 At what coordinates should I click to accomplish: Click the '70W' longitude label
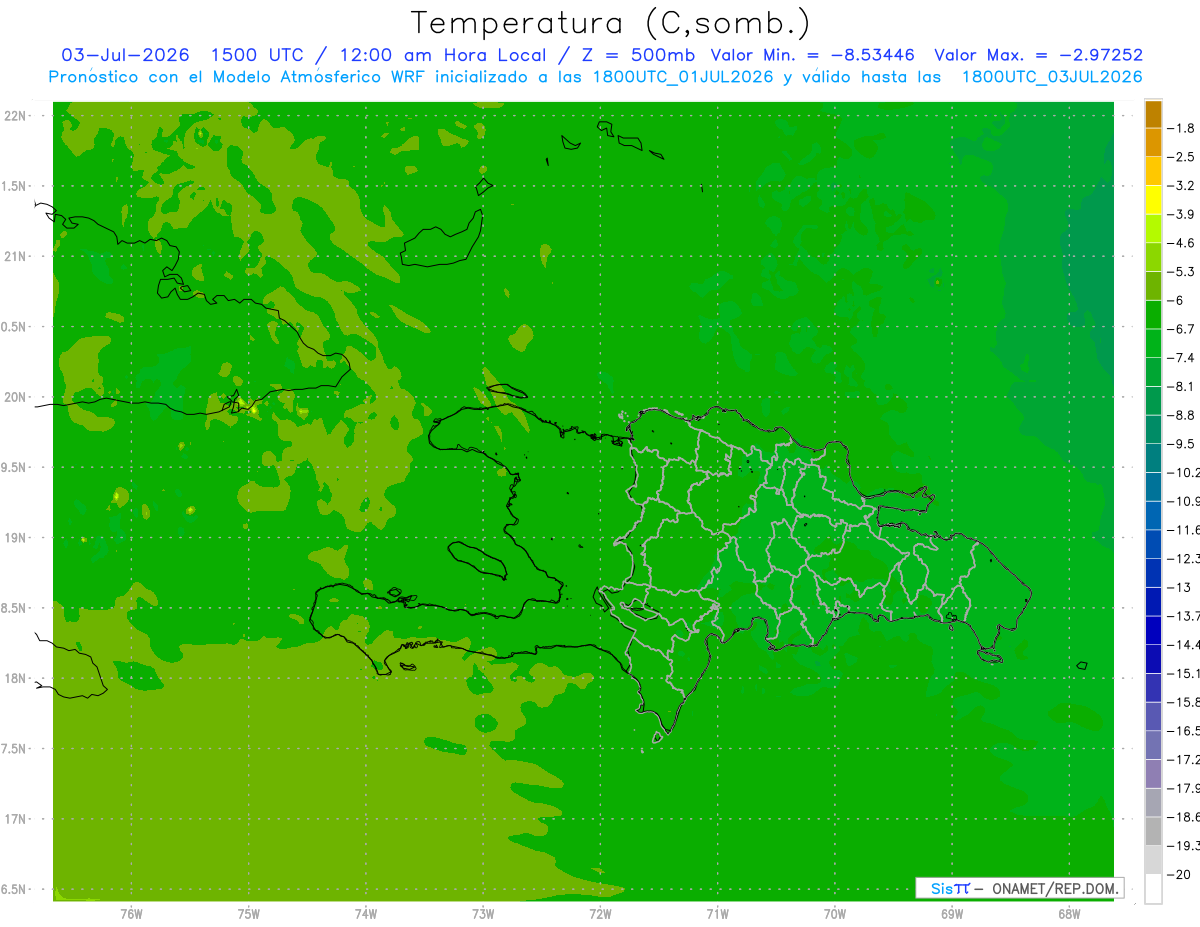point(835,913)
